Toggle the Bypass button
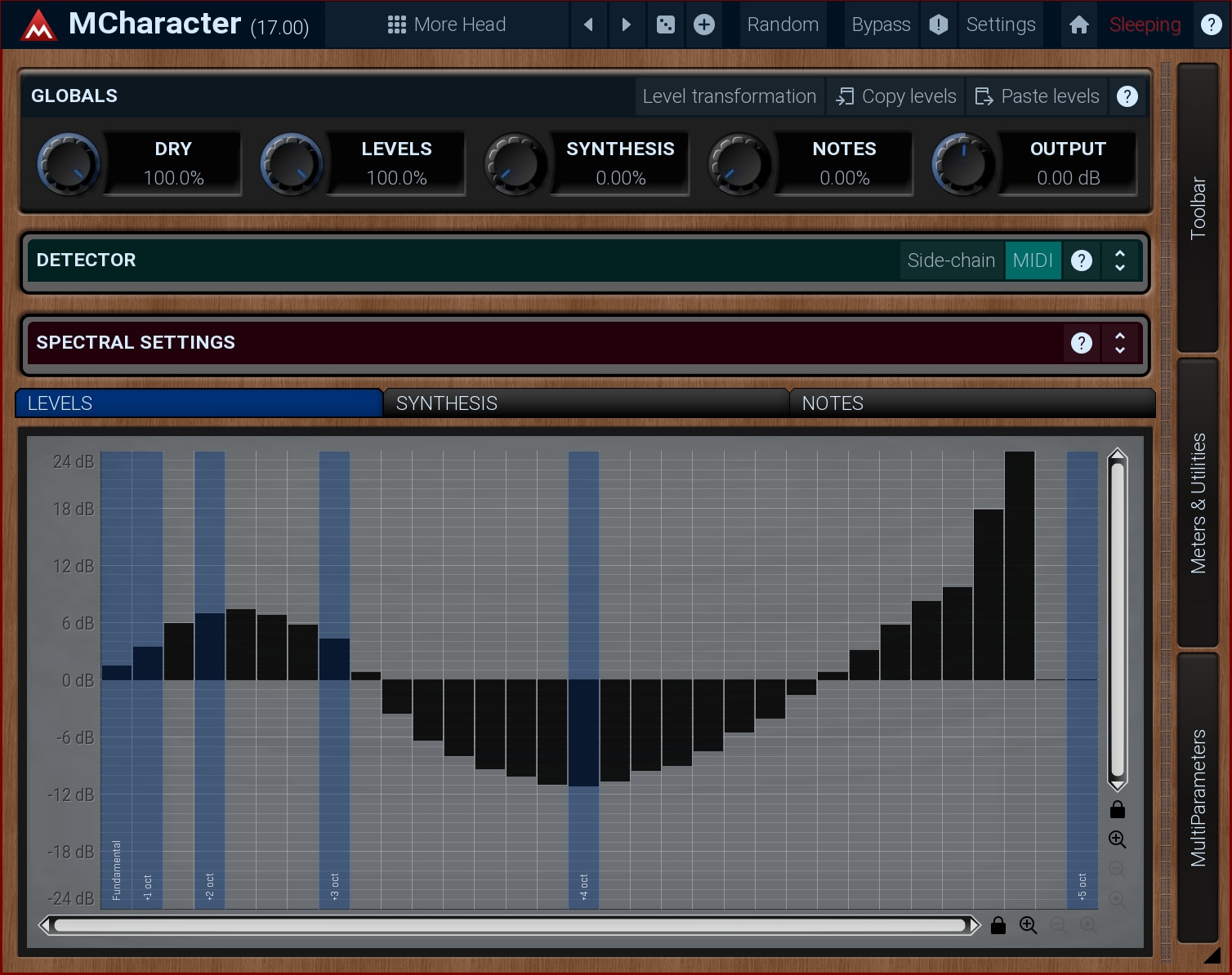The image size is (1232, 975). [881, 24]
